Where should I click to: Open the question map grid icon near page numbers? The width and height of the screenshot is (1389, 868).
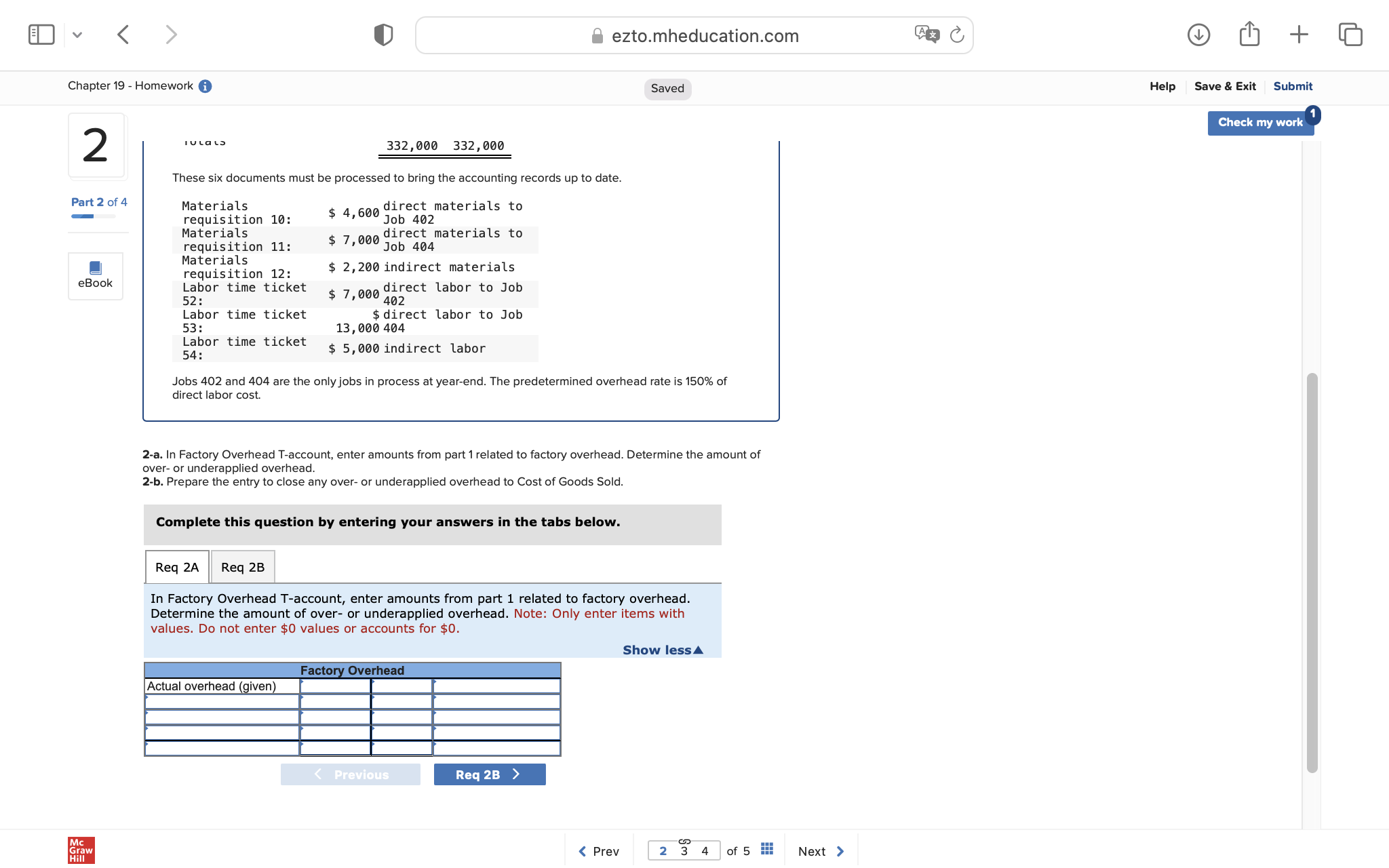pyautogui.click(x=766, y=848)
